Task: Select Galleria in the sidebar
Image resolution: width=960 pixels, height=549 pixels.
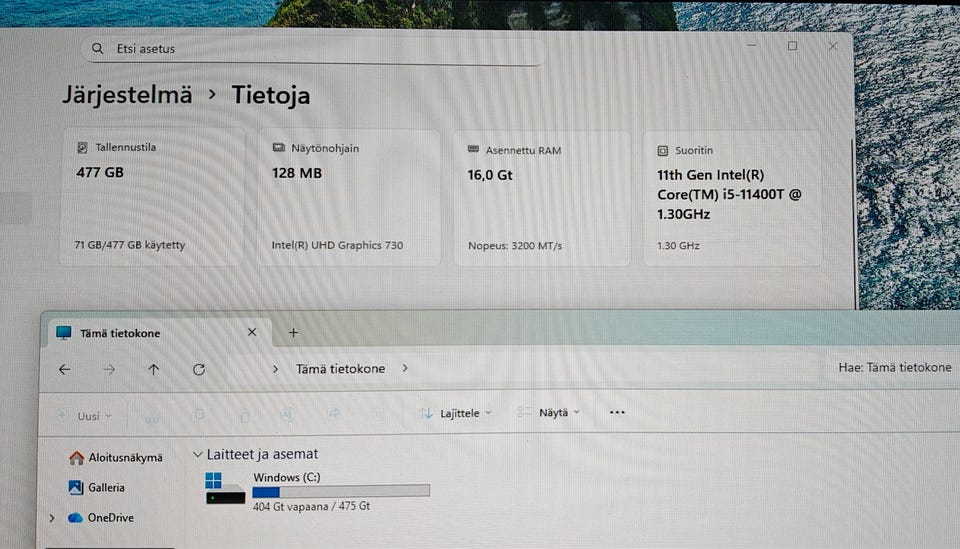Action: pos(97,487)
